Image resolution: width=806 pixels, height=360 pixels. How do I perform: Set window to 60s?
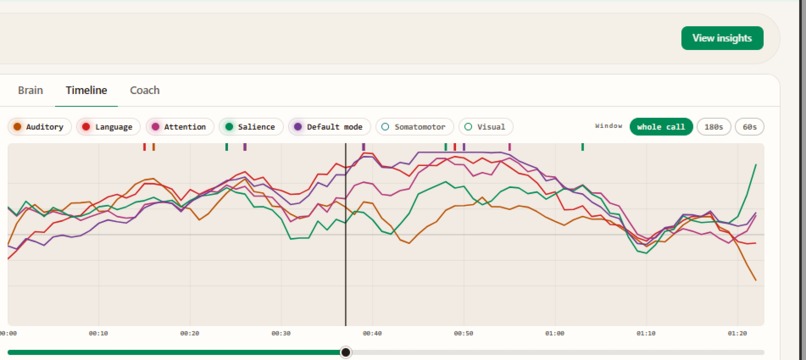pyautogui.click(x=749, y=127)
